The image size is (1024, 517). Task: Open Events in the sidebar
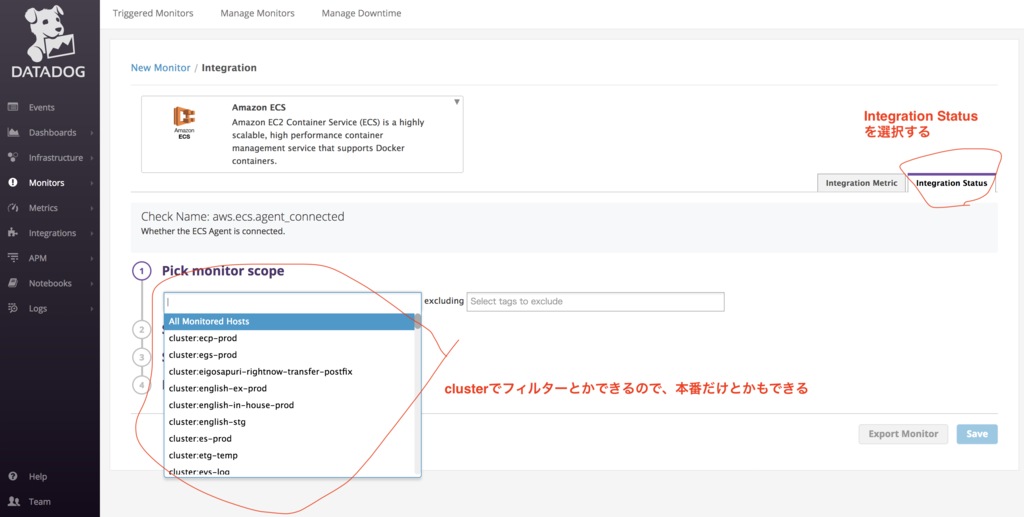tap(42, 107)
